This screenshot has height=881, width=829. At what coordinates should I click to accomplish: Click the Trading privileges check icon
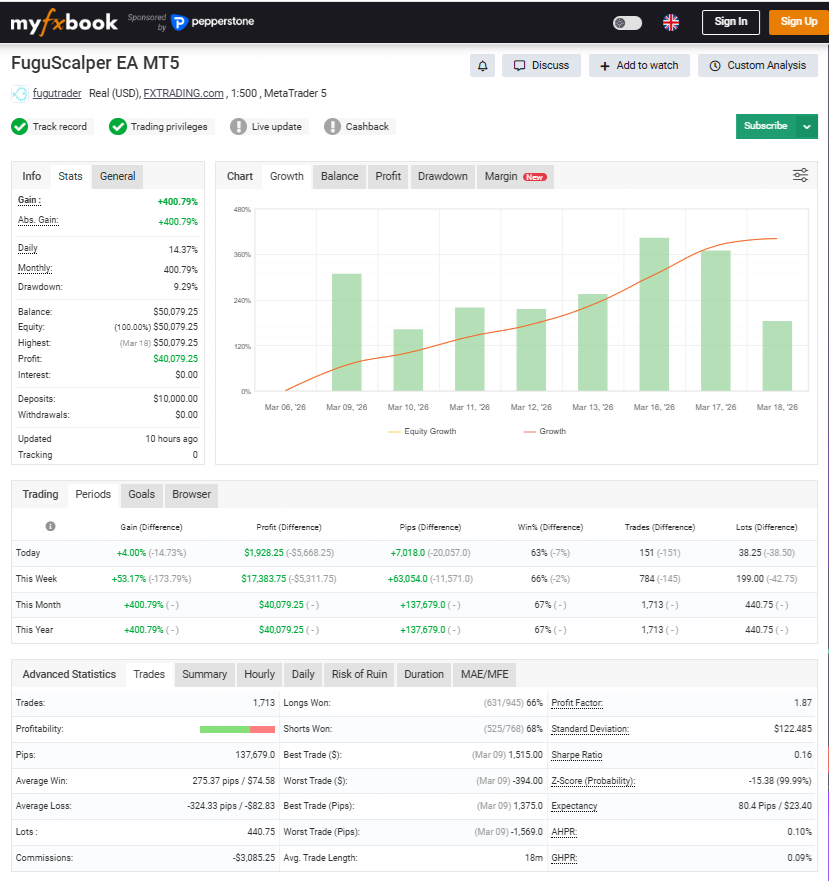pyautogui.click(x=117, y=126)
